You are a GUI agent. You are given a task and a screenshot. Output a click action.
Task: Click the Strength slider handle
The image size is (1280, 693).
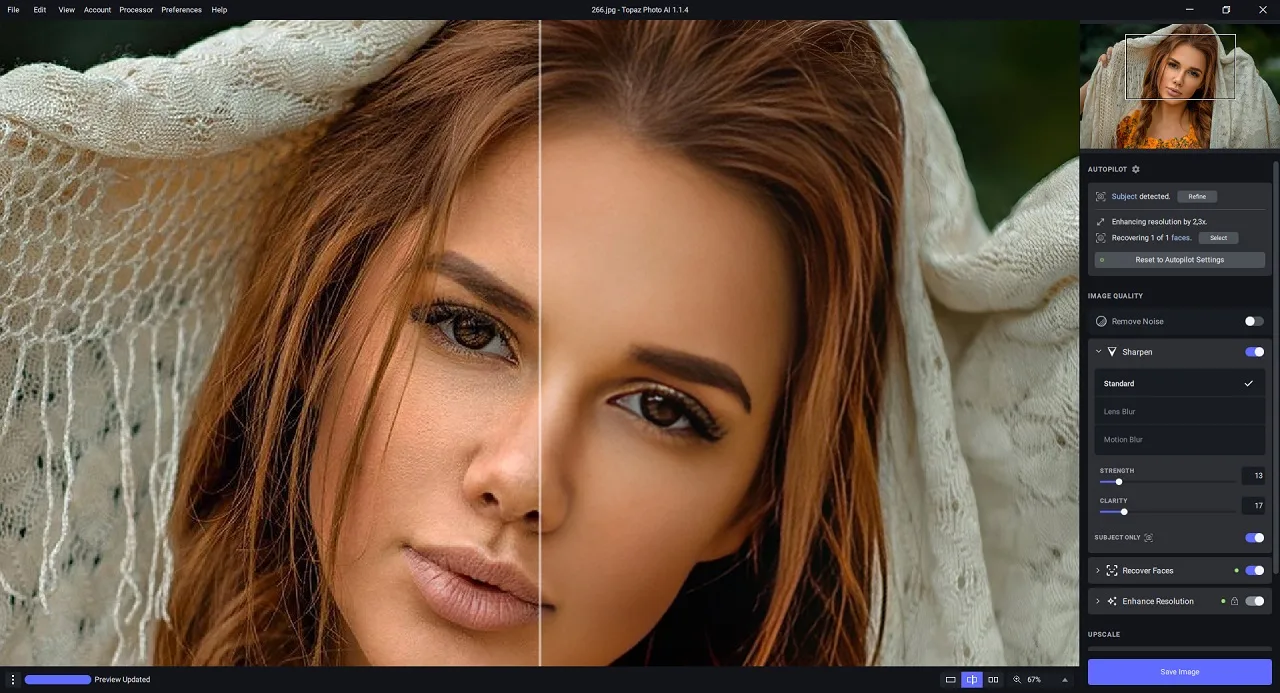pyautogui.click(x=1119, y=482)
